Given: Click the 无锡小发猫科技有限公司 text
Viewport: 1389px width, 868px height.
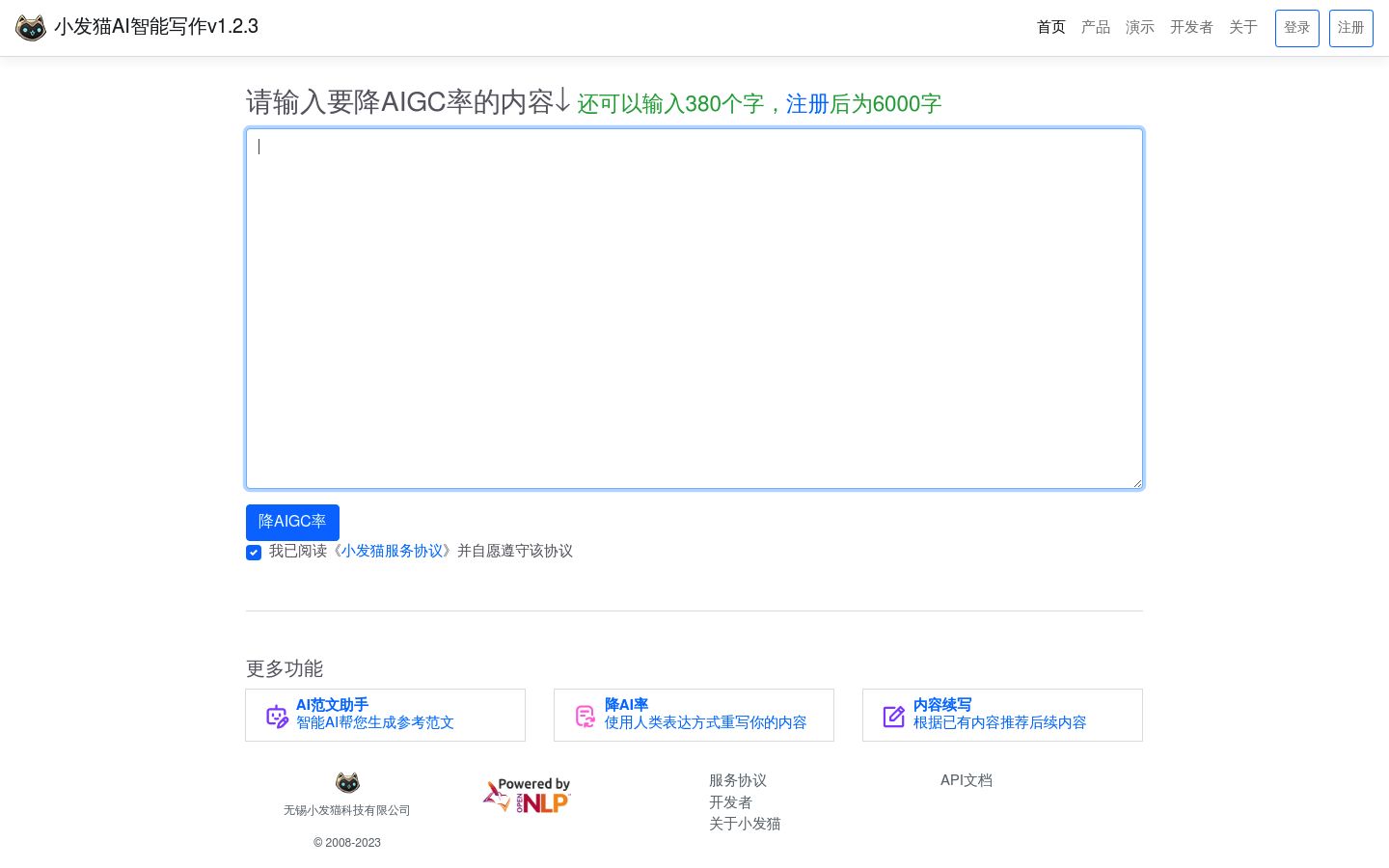Looking at the screenshot, I should point(347,810).
